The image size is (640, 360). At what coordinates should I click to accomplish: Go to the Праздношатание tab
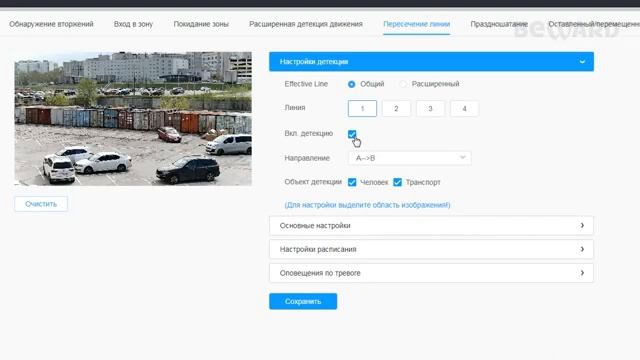pyautogui.click(x=499, y=24)
